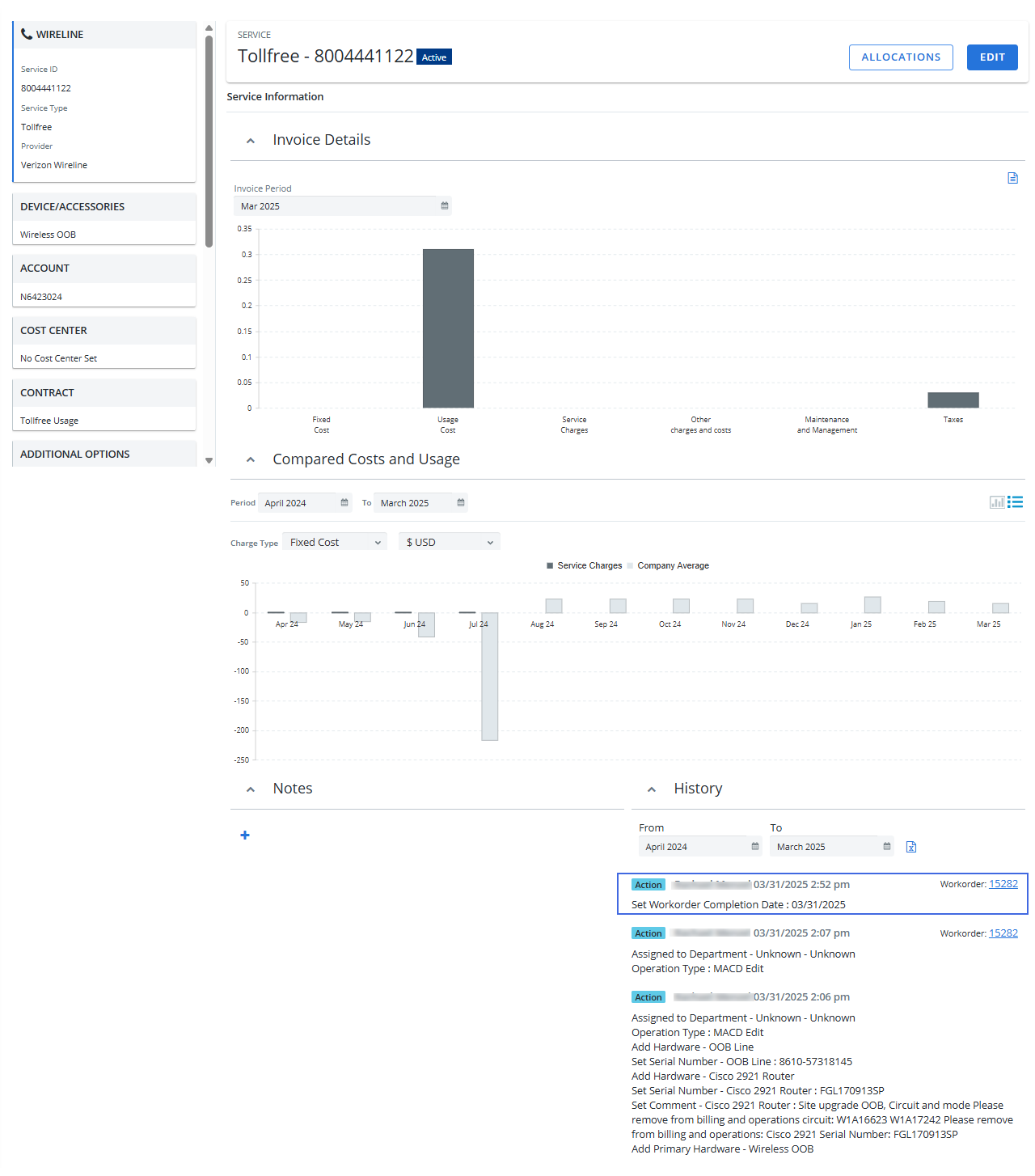Open the Tollfree Usage contract item
This screenshot has height=1176, width=1035.
pyautogui.click(x=49, y=421)
